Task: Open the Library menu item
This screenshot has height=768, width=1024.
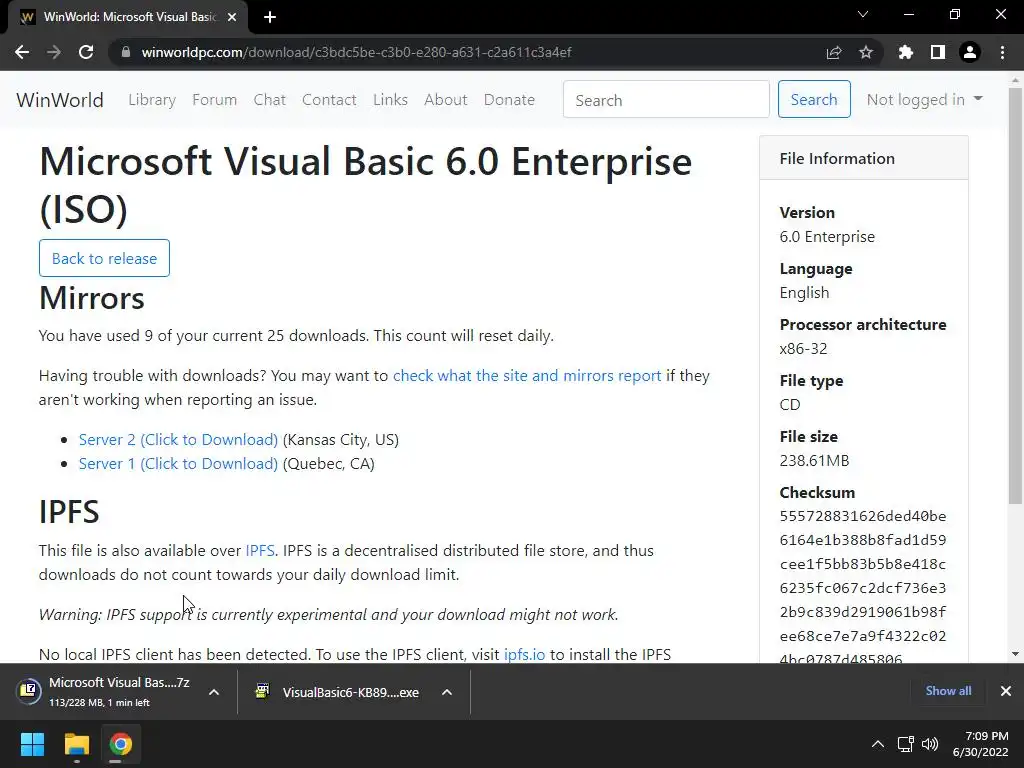Action: point(152,99)
